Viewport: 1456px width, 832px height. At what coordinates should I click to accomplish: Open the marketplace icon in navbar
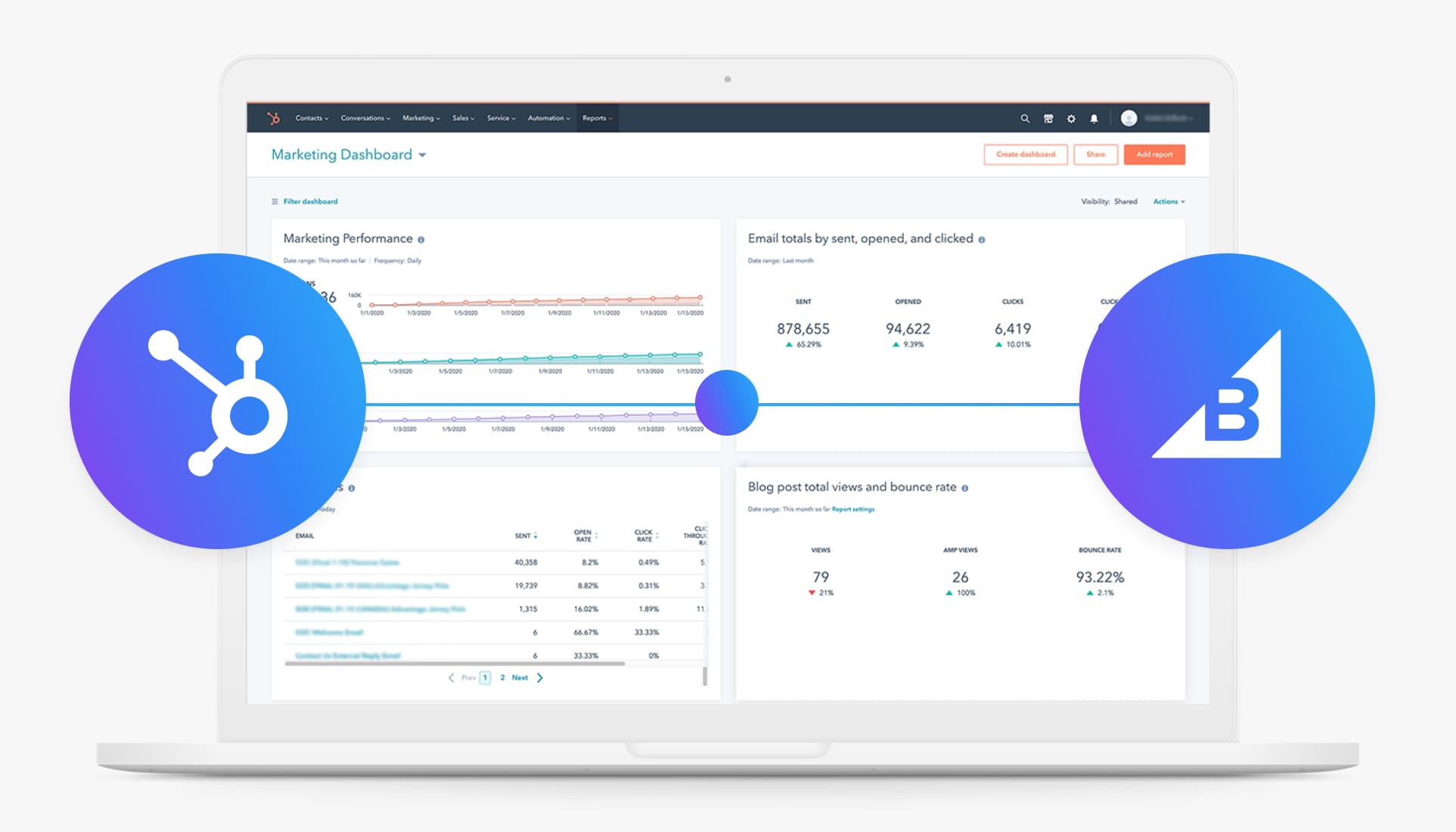click(x=1048, y=119)
